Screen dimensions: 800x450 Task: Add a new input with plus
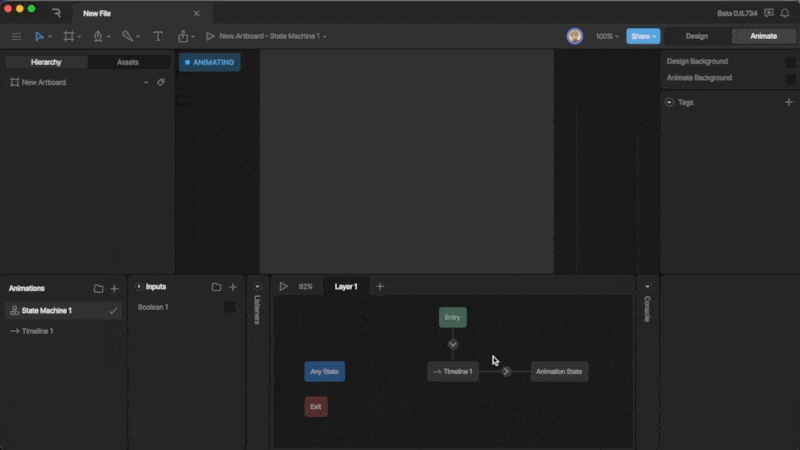pos(233,287)
